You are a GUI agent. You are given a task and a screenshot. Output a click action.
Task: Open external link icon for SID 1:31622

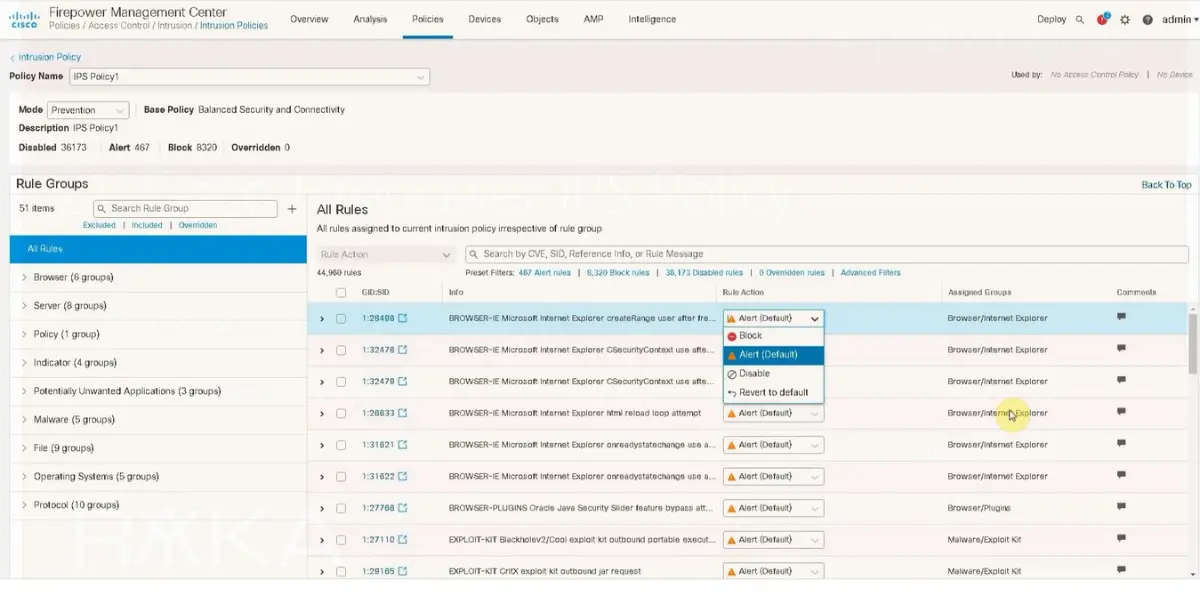(x=403, y=477)
